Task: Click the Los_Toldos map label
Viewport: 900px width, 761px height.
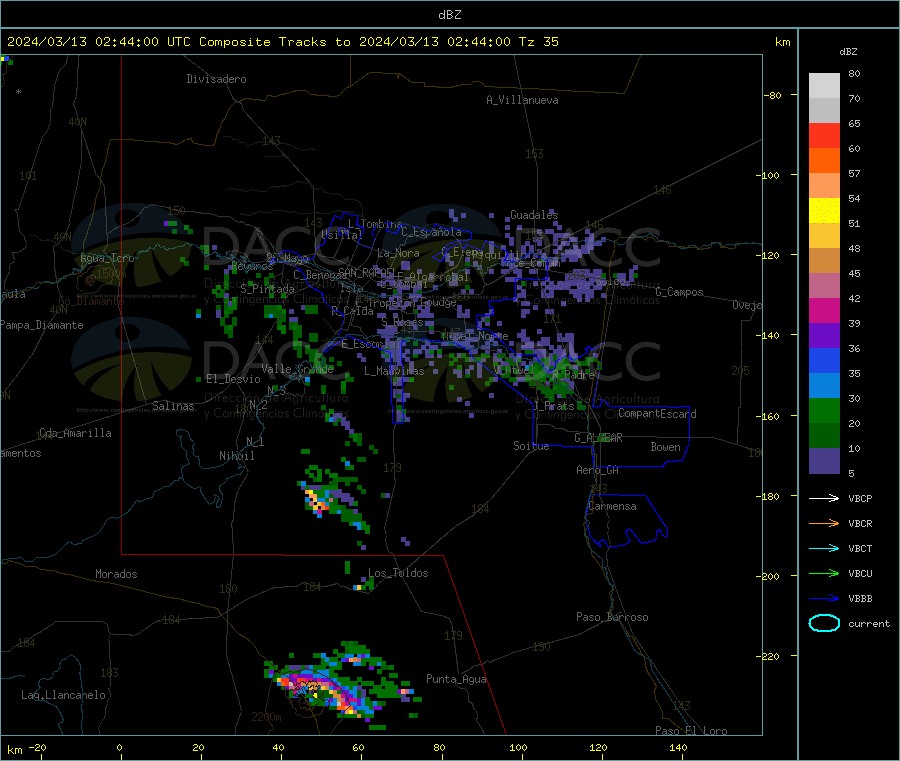Action: click(398, 573)
